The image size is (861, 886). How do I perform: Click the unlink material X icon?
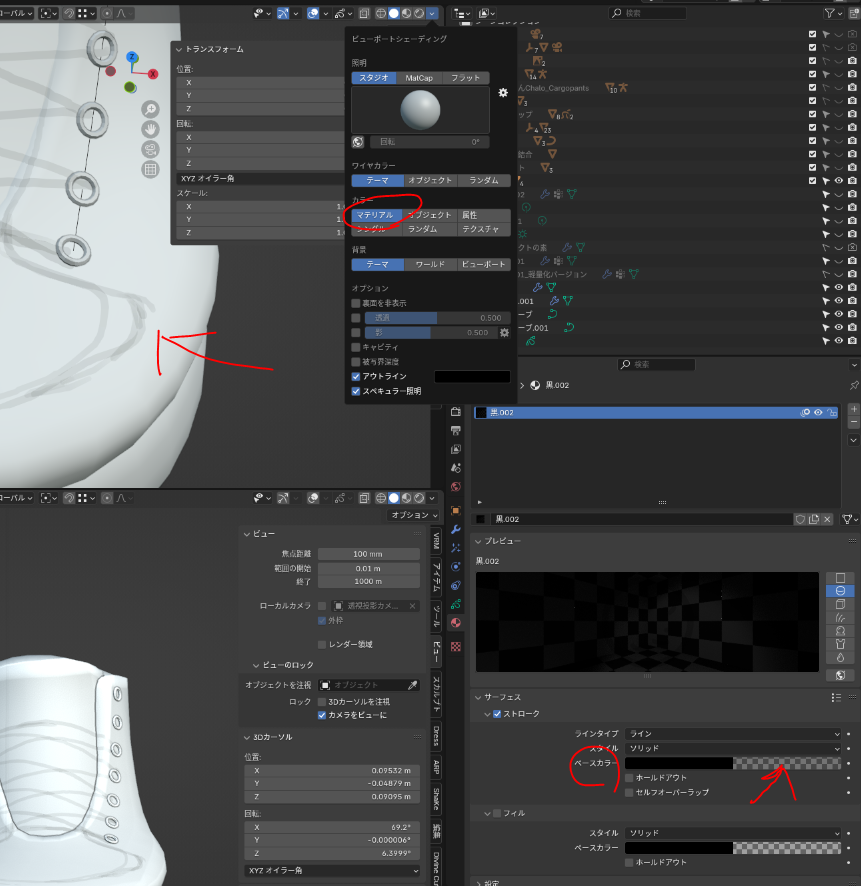tap(828, 519)
